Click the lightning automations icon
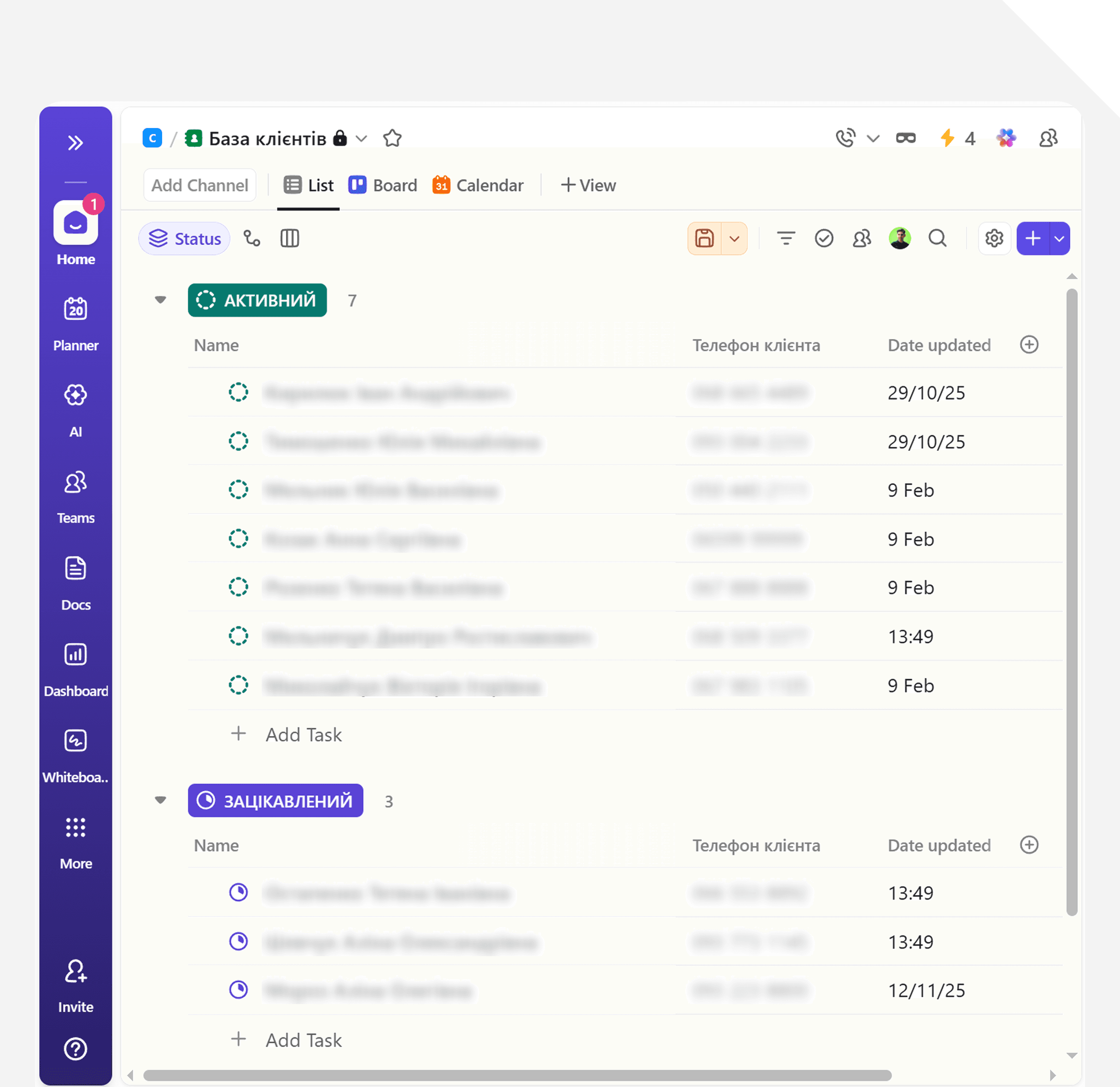 pyautogui.click(x=947, y=138)
